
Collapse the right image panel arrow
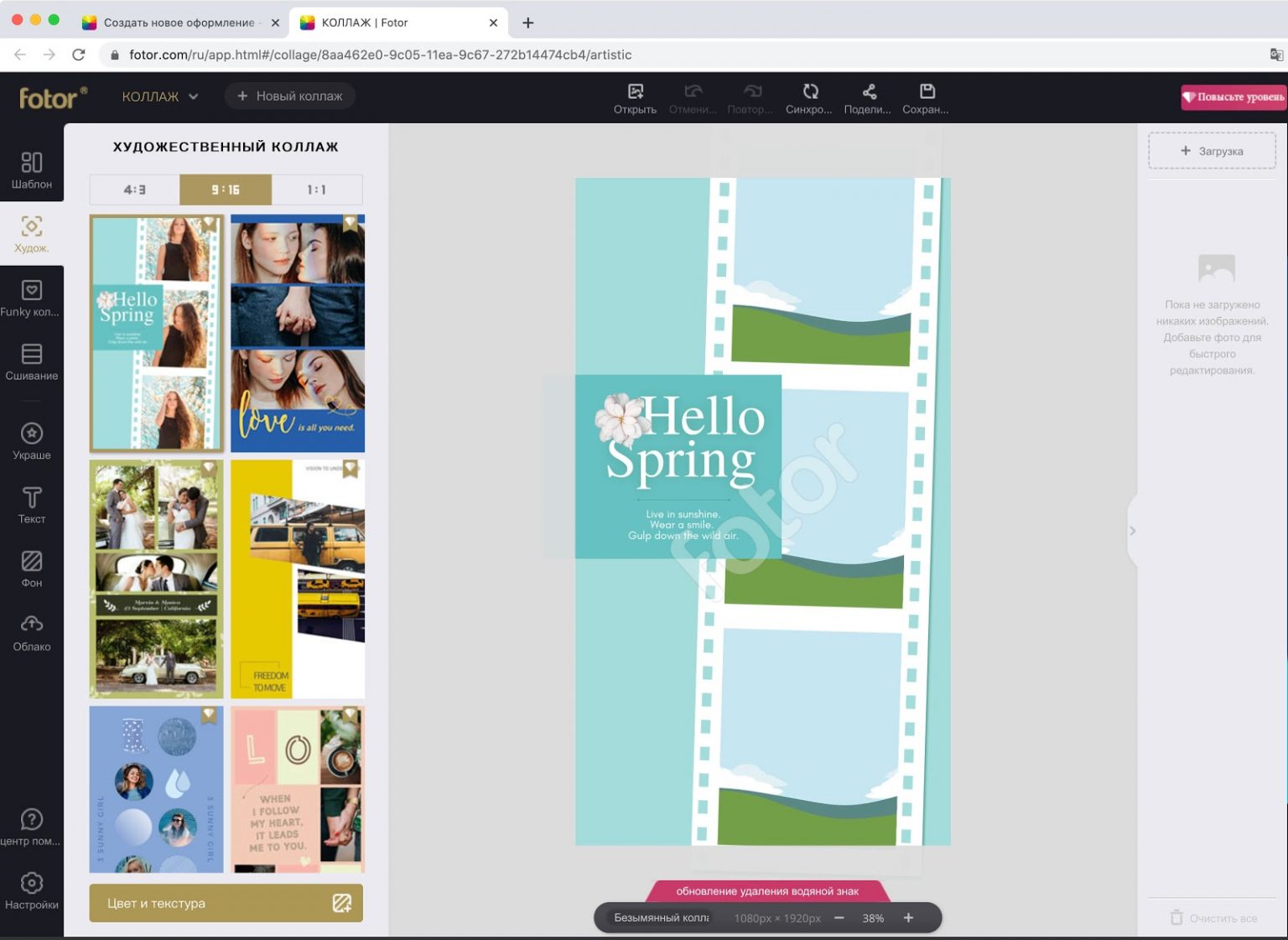point(1132,531)
